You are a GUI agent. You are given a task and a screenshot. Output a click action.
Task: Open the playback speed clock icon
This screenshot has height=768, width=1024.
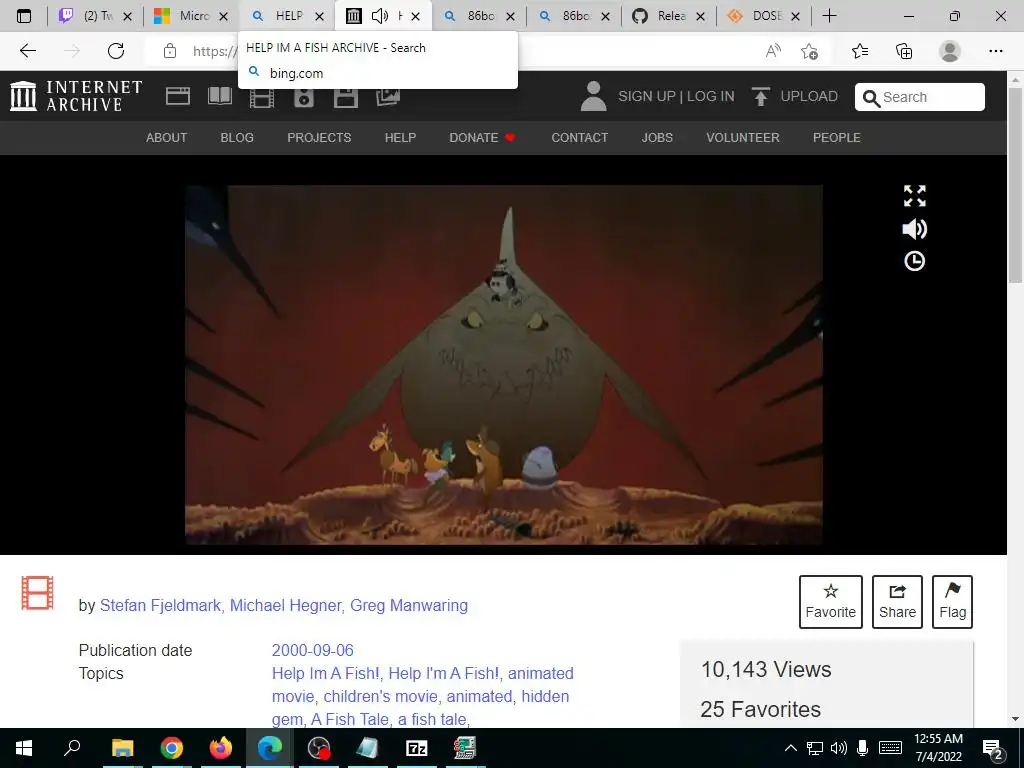point(914,261)
